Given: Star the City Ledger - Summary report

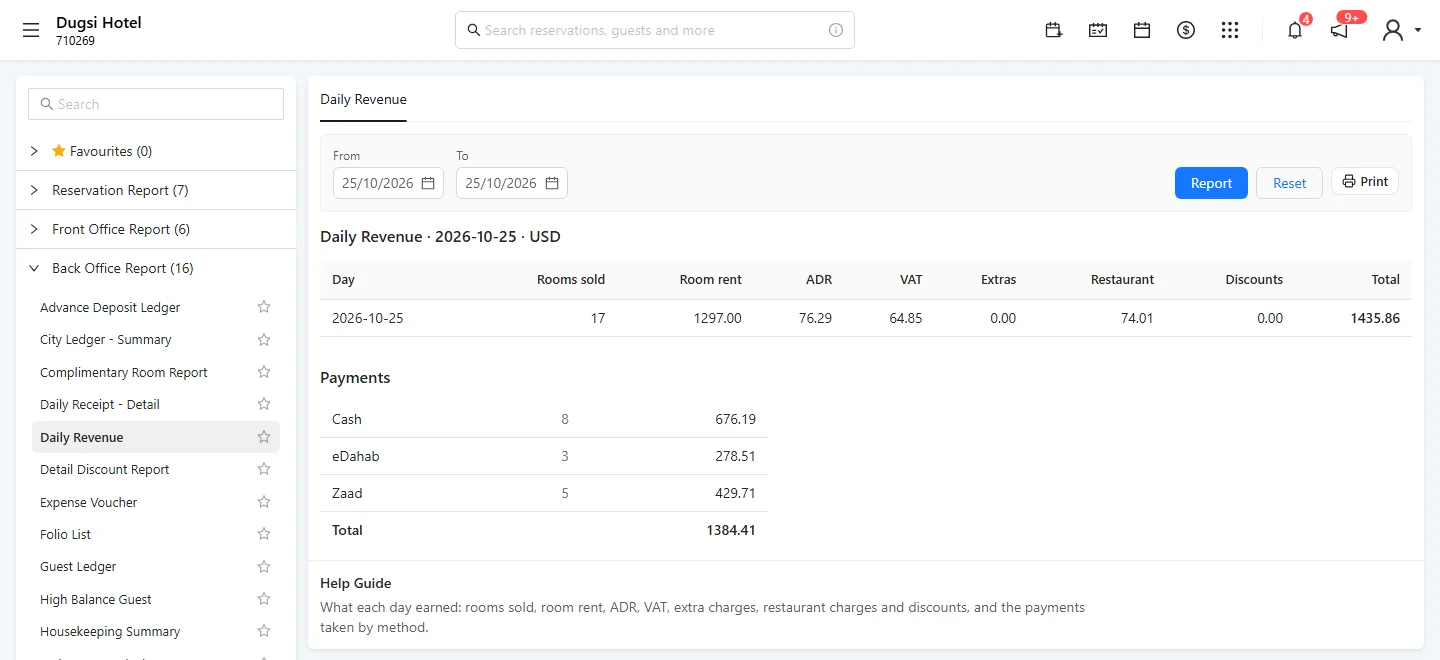Looking at the screenshot, I should (x=264, y=340).
